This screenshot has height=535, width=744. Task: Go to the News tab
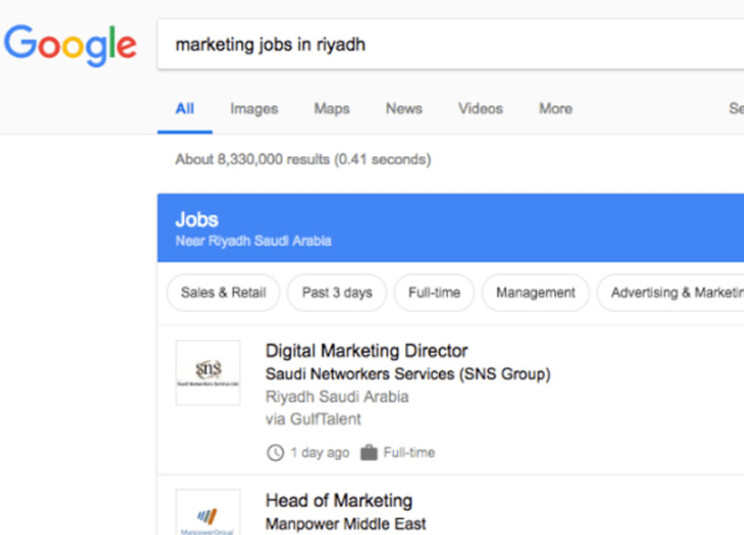click(404, 109)
